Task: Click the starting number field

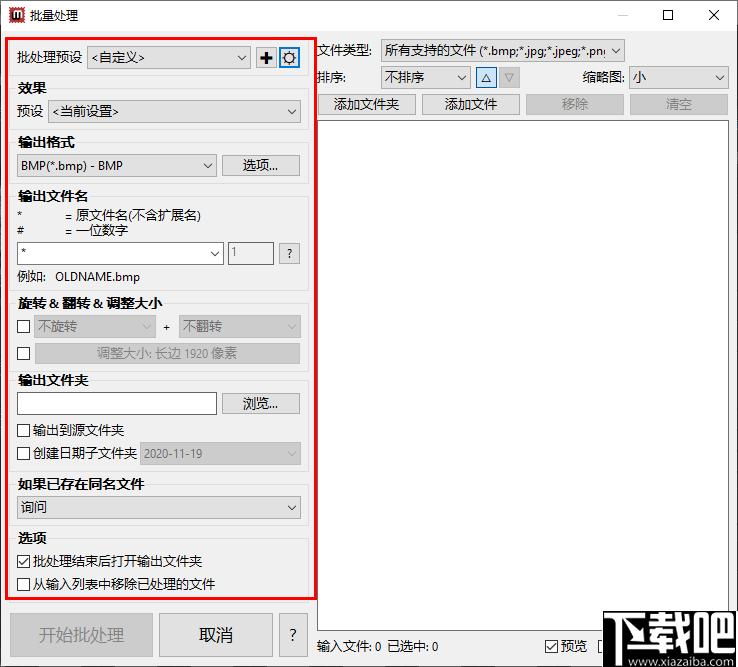Action: click(x=251, y=254)
